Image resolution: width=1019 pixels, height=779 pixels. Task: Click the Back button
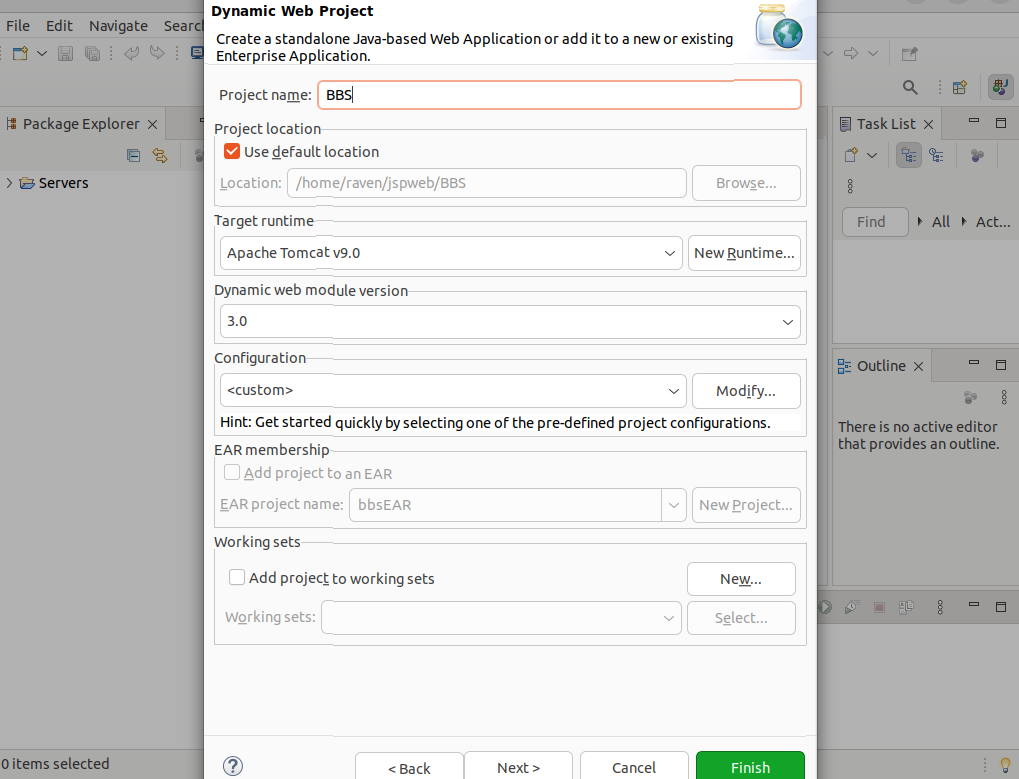[409, 767]
